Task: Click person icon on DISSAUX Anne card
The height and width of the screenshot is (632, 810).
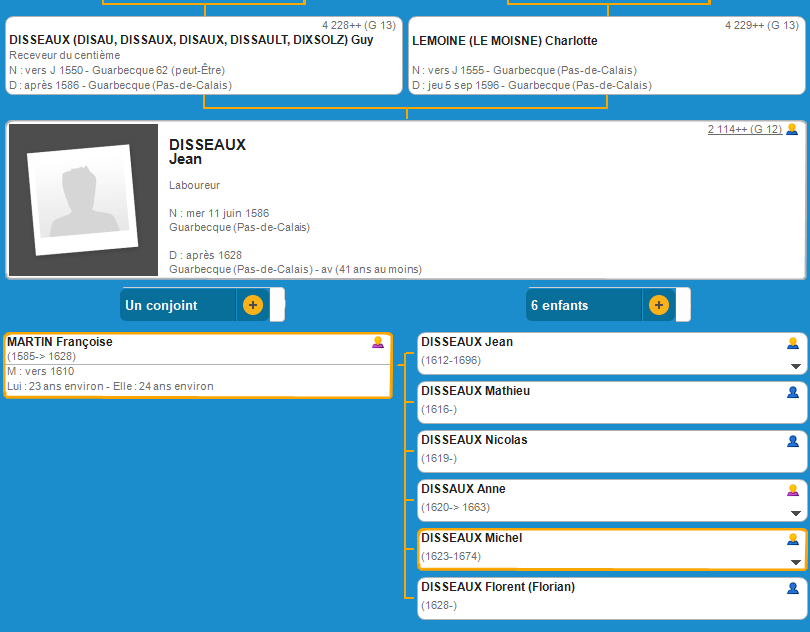Action: [x=793, y=490]
